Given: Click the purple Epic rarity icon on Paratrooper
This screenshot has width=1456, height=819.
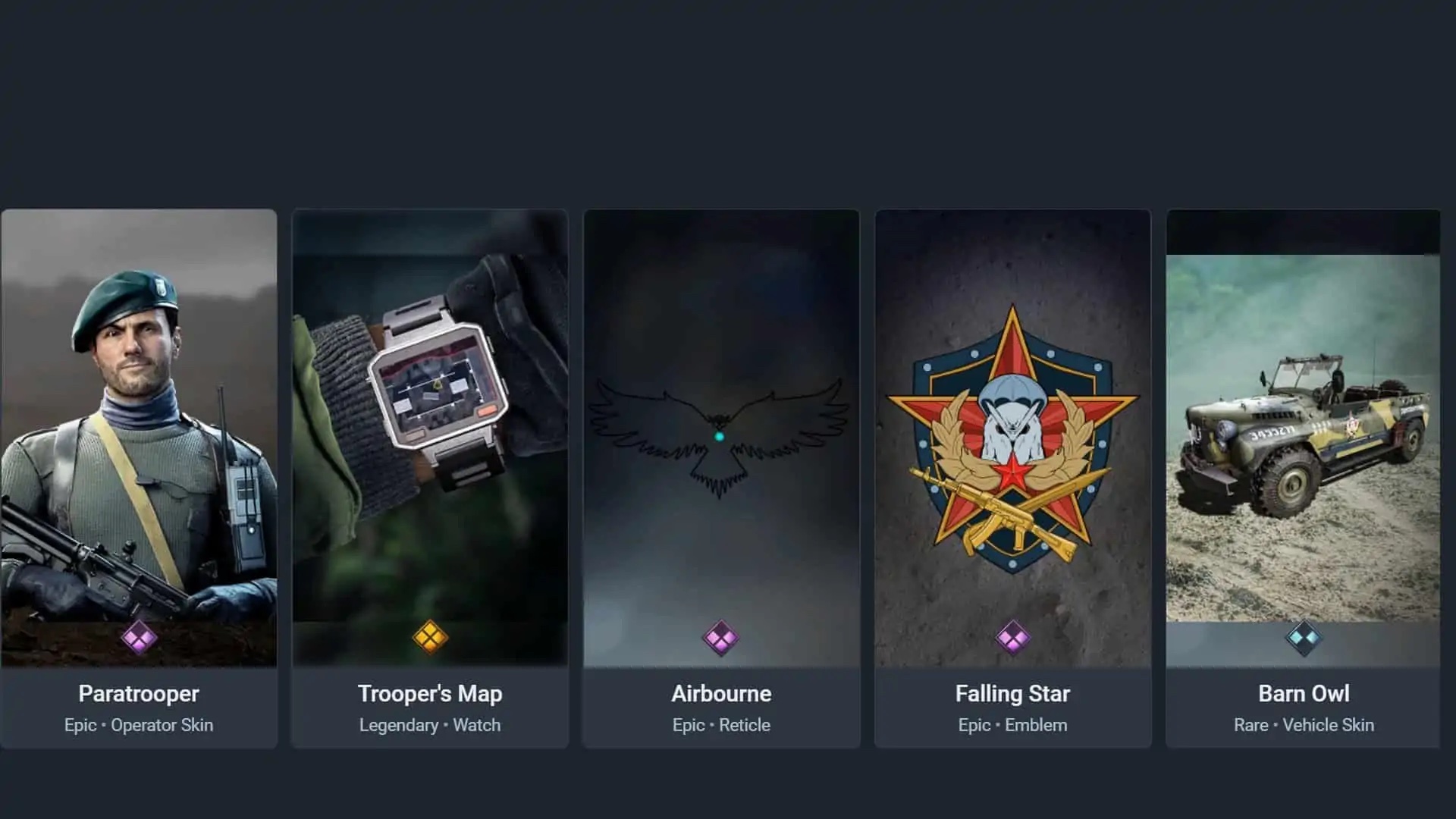Looking at the screenshot, I should click(x=139, y=638).
